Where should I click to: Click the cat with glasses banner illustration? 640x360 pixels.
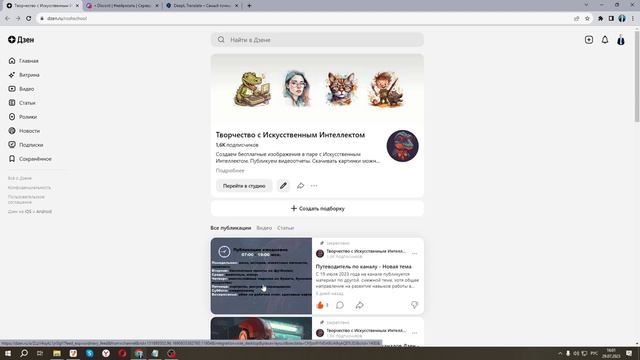pos(342,88)
